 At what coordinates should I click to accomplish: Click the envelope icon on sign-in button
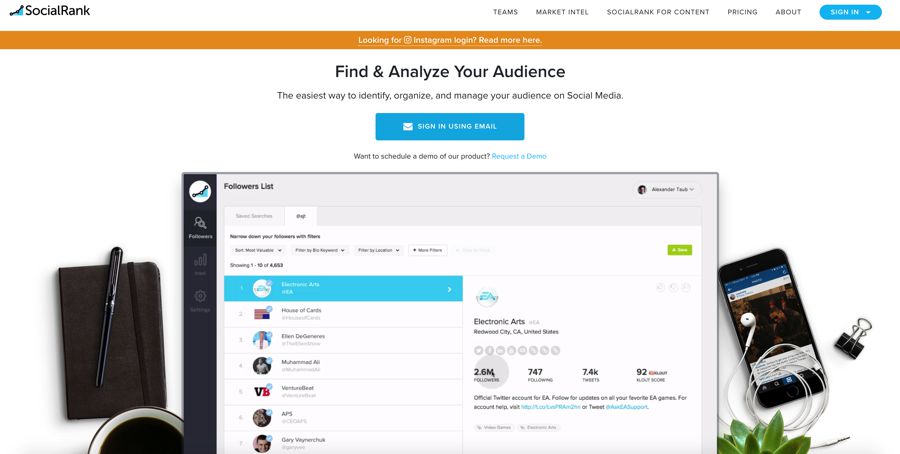(408, 127)
